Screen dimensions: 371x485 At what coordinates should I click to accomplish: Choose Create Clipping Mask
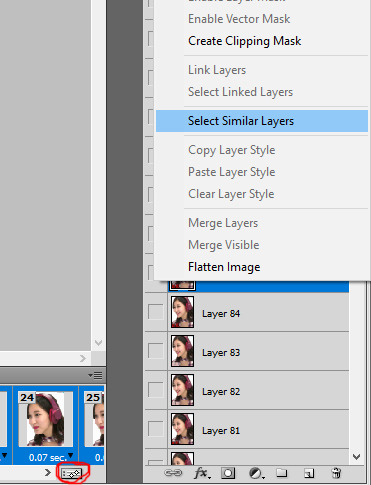[x=245, y=41]
